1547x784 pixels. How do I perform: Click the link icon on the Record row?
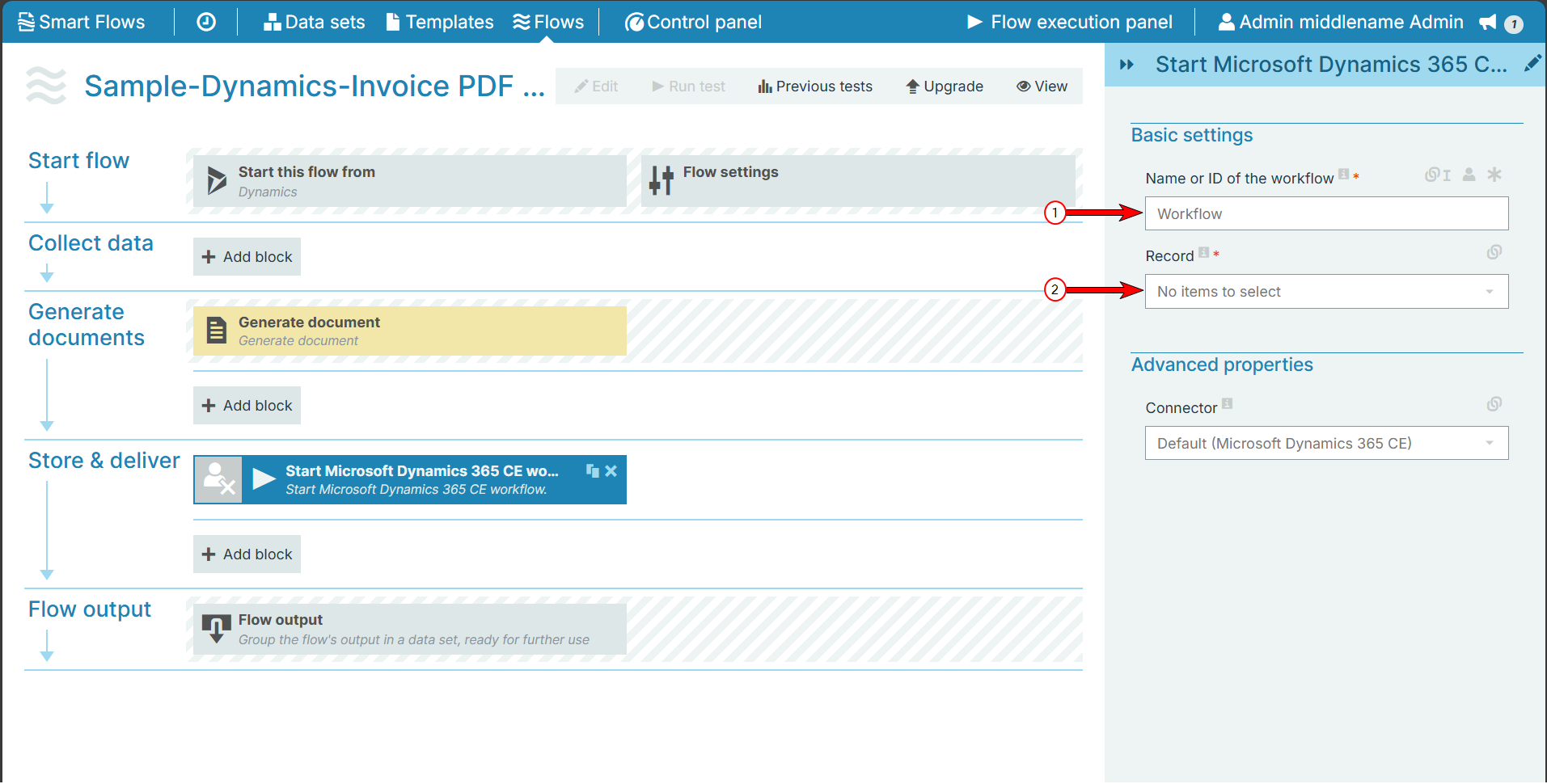click(x=1494, y=252)
